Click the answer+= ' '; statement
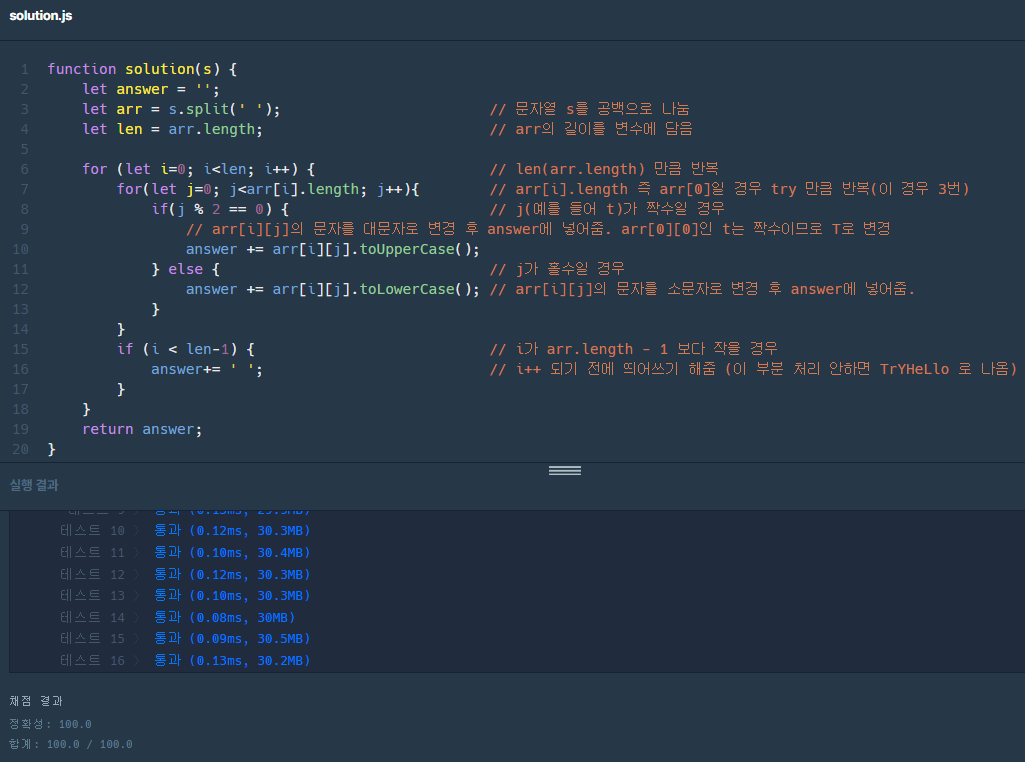Image resolution: width=1025 pixels, height=762 pixels. coord(207,370)
